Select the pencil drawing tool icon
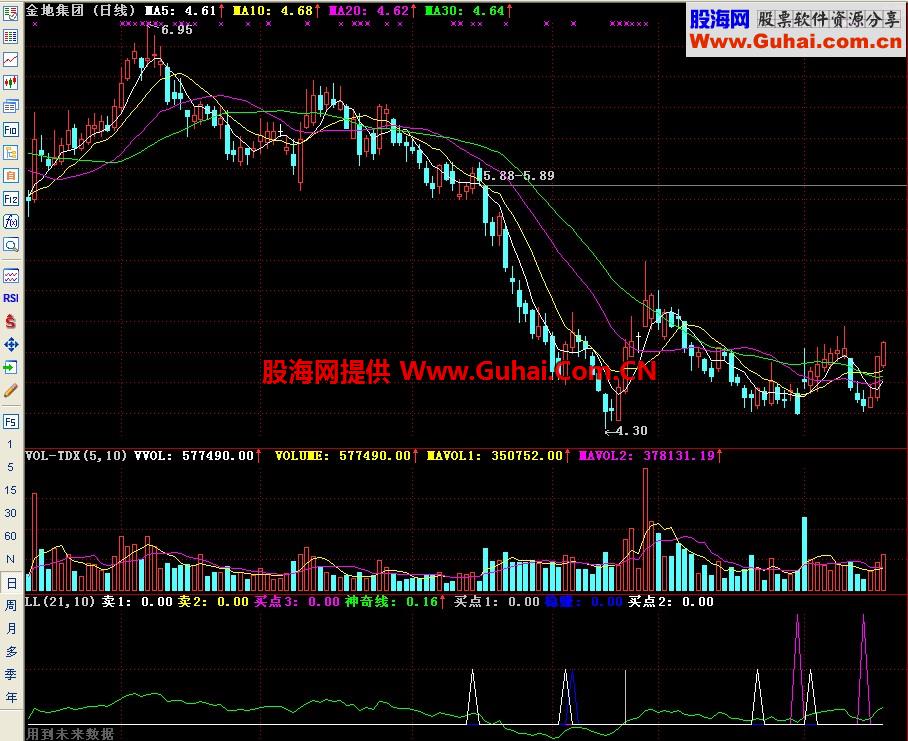908x741 pixels. pyautogui.click(x=10, y=390)
